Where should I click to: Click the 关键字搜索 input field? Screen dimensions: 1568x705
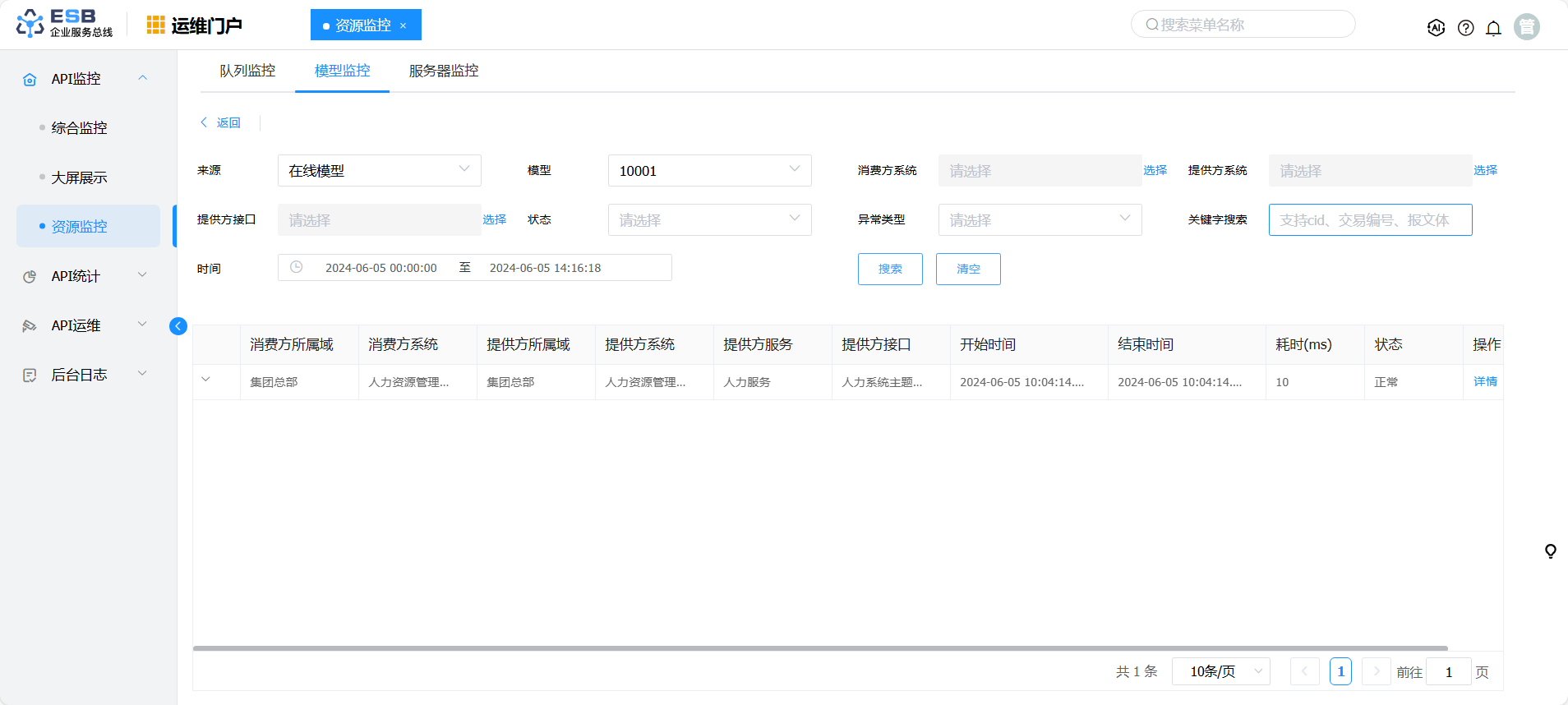[x=1370, y=219]
